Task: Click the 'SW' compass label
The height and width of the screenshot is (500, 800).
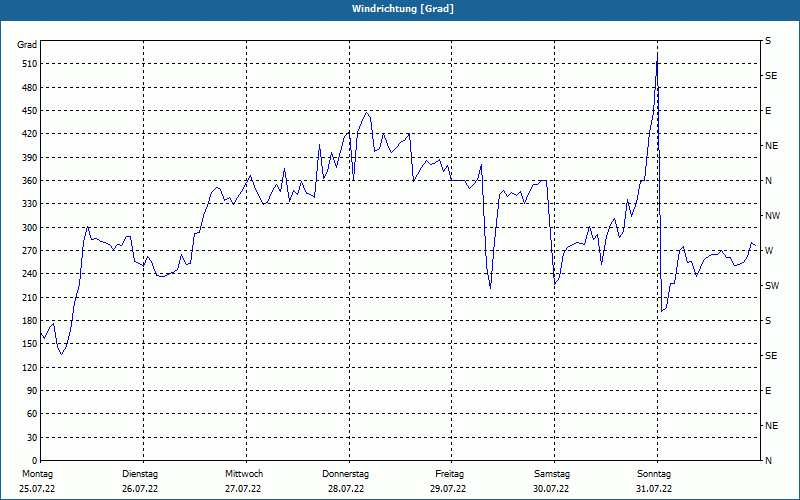Action: pos(772,286)
